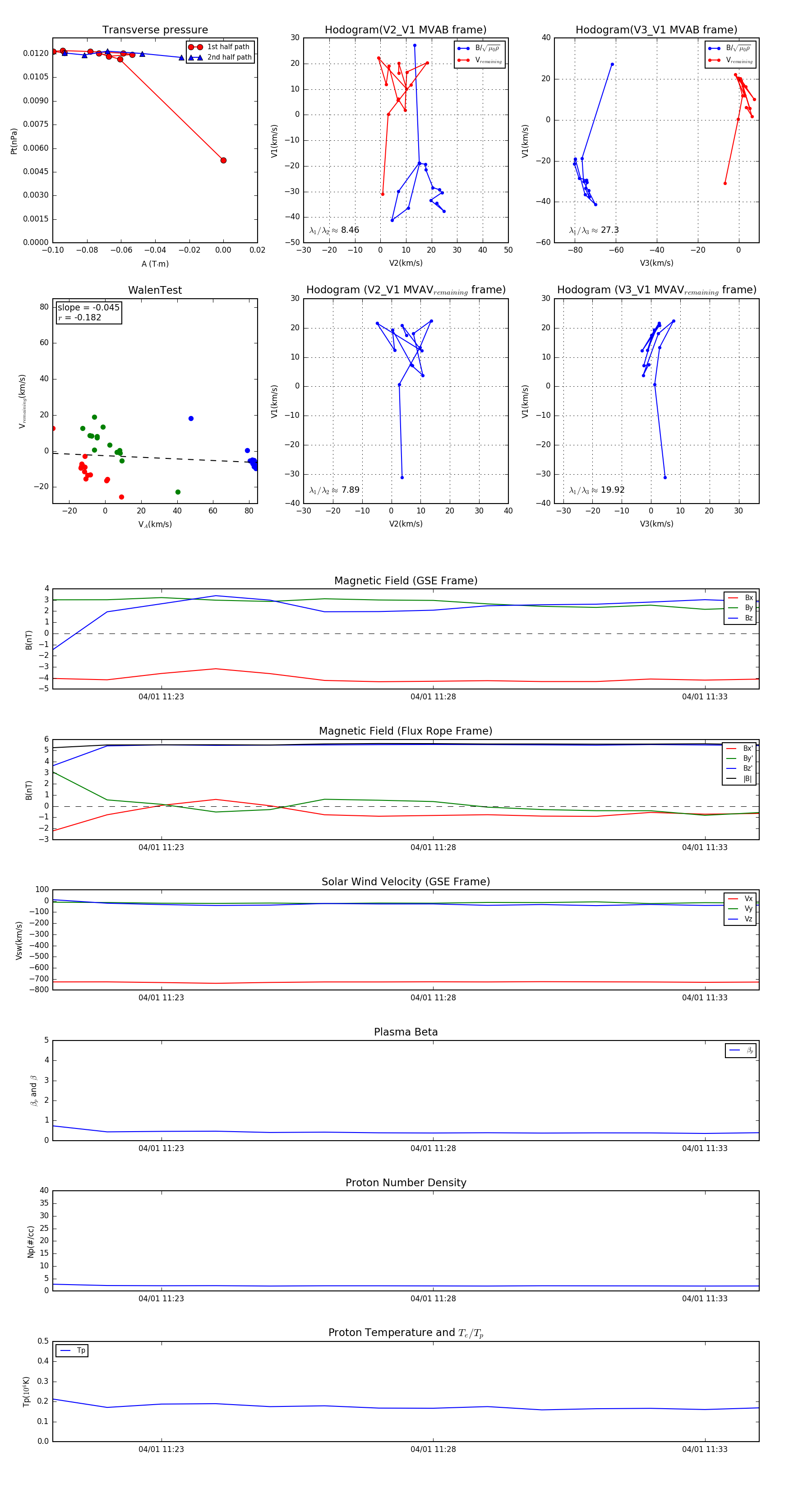The width and height of the screenshot is (812, 1489).
Task: Click the 'Proton Temperature and Te/Tp' title
Action: [406, 1333]
